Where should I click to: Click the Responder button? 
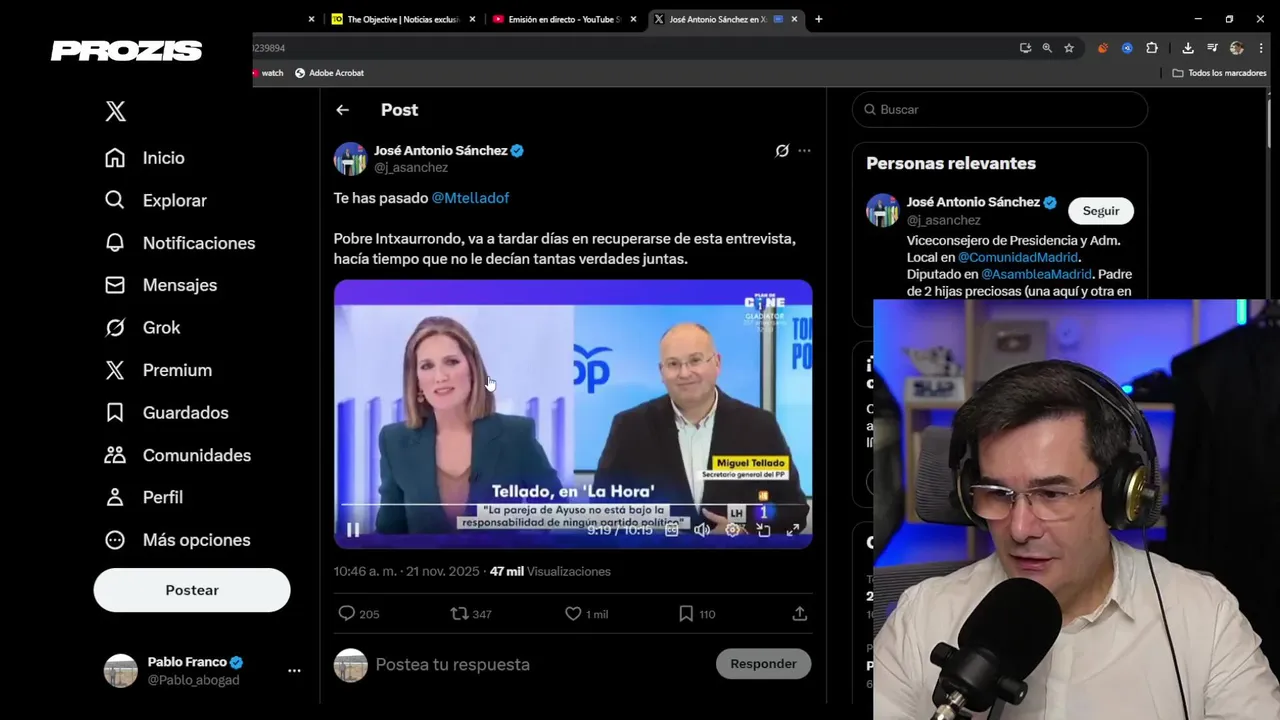coord(763,664)
